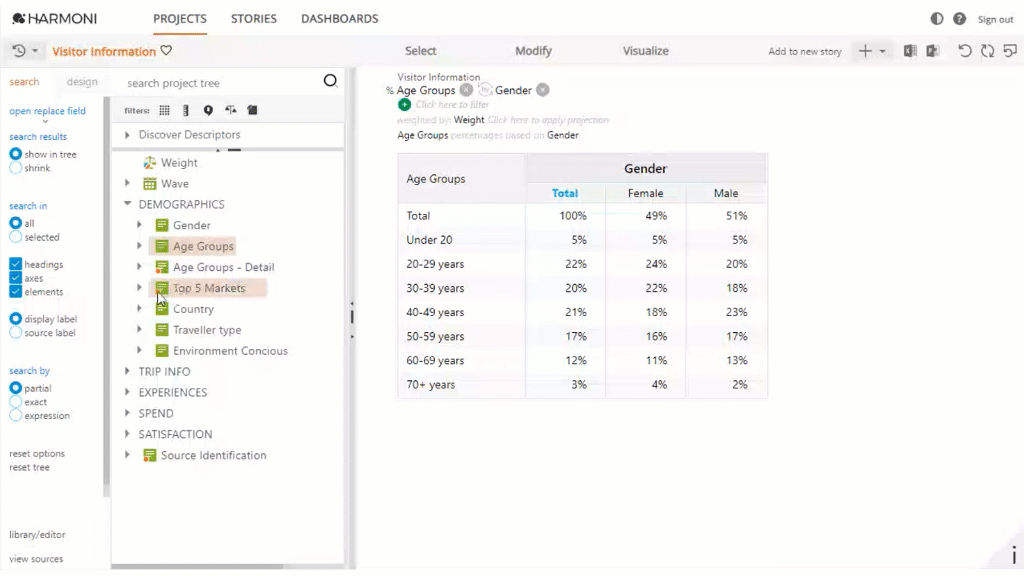This screenshot has height=576, width=1024.
Task: Toggle the elements checkbox
Action: [16, 292]
